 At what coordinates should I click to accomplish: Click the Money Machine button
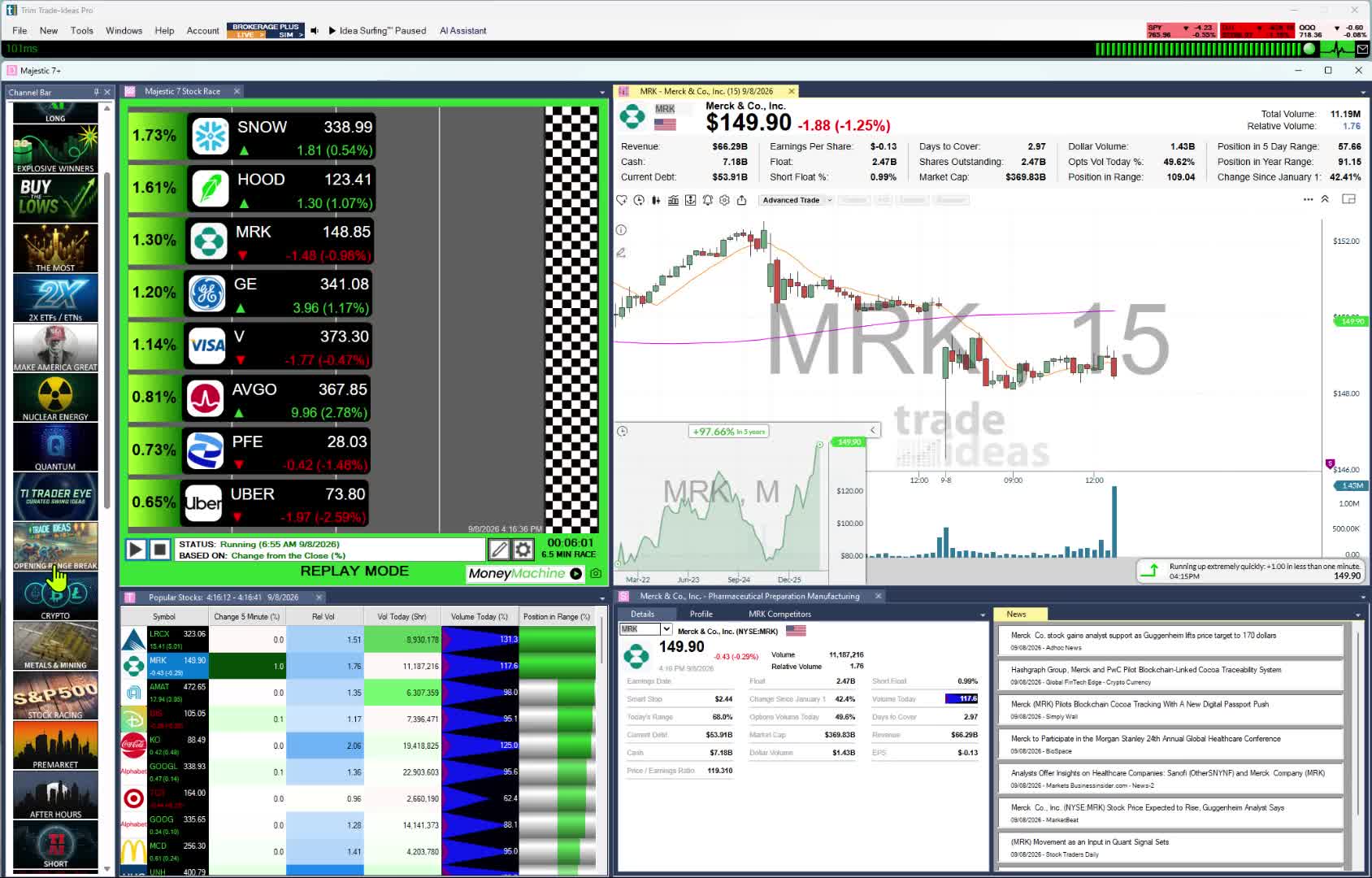(x=525, y=573)
